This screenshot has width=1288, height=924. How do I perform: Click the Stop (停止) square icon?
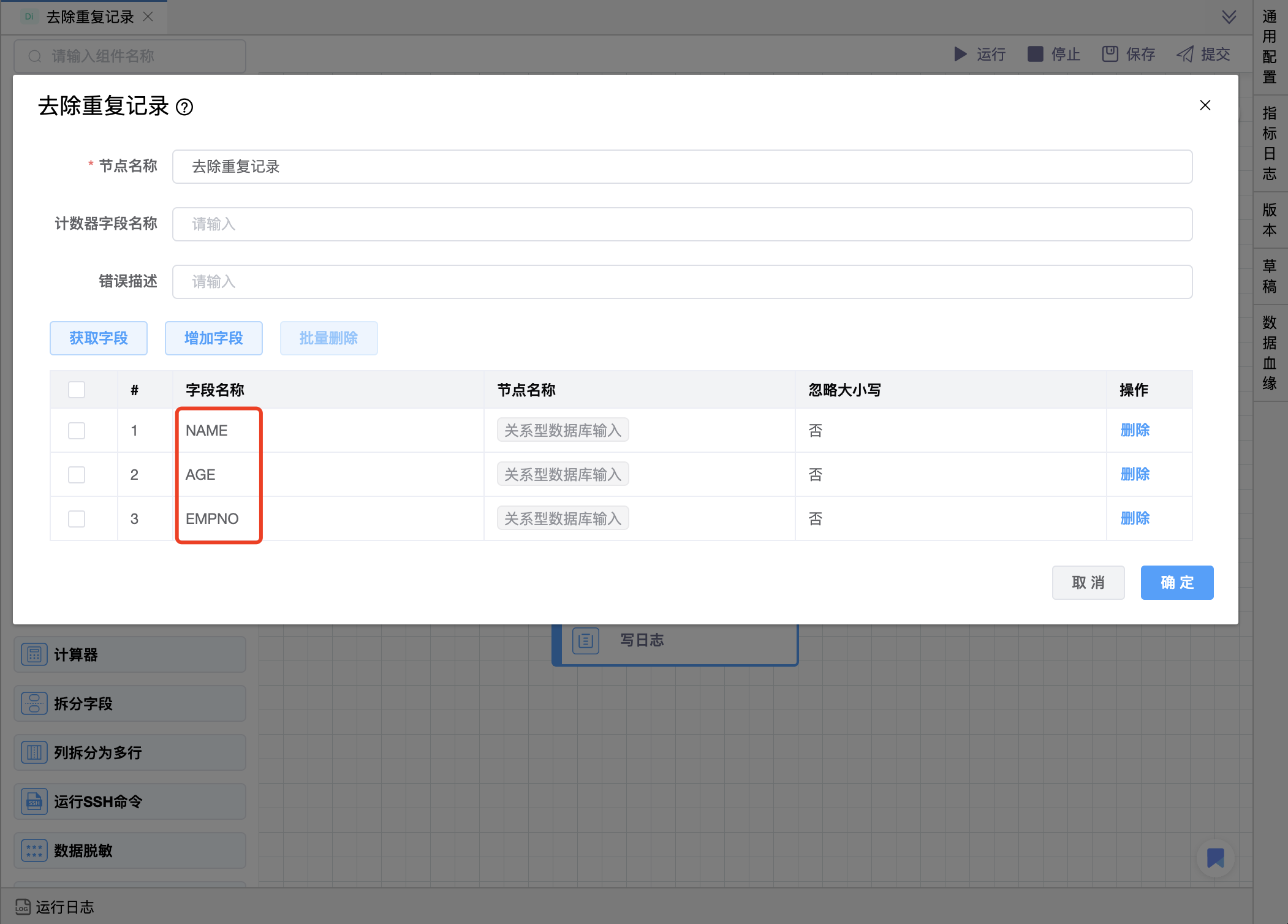[1035, 54]
